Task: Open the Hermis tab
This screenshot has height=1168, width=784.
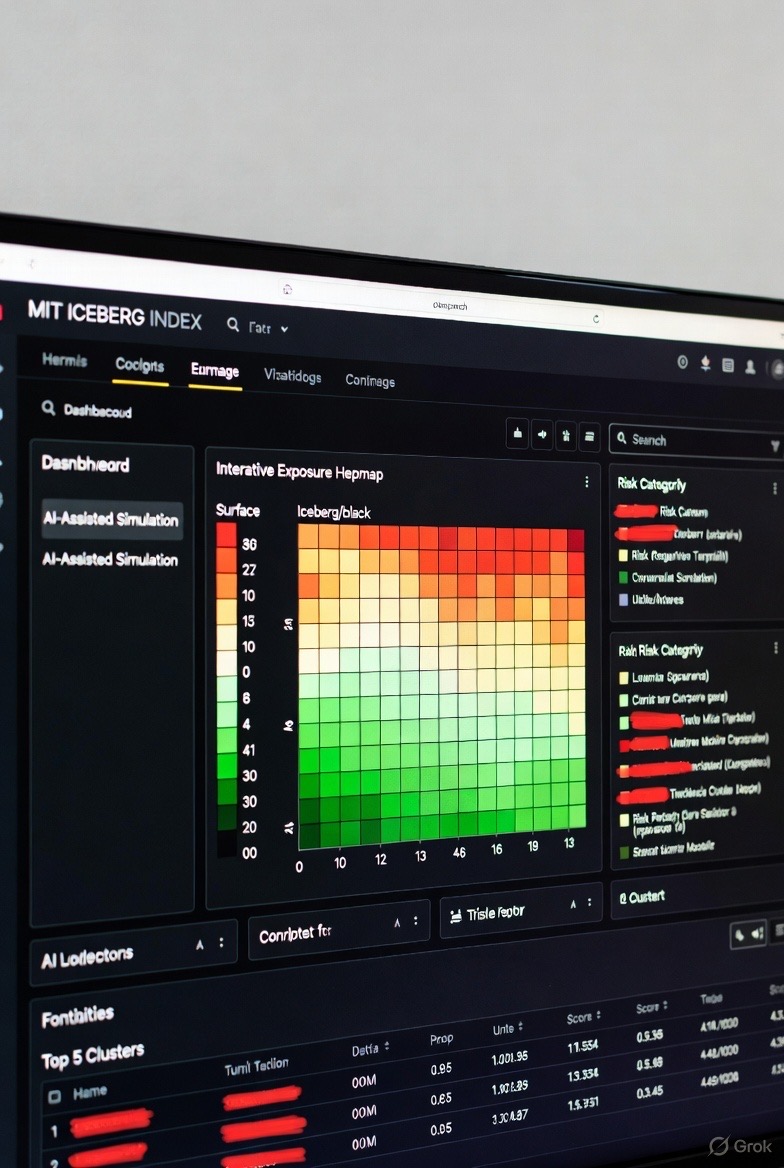Action: pos(64,361)
